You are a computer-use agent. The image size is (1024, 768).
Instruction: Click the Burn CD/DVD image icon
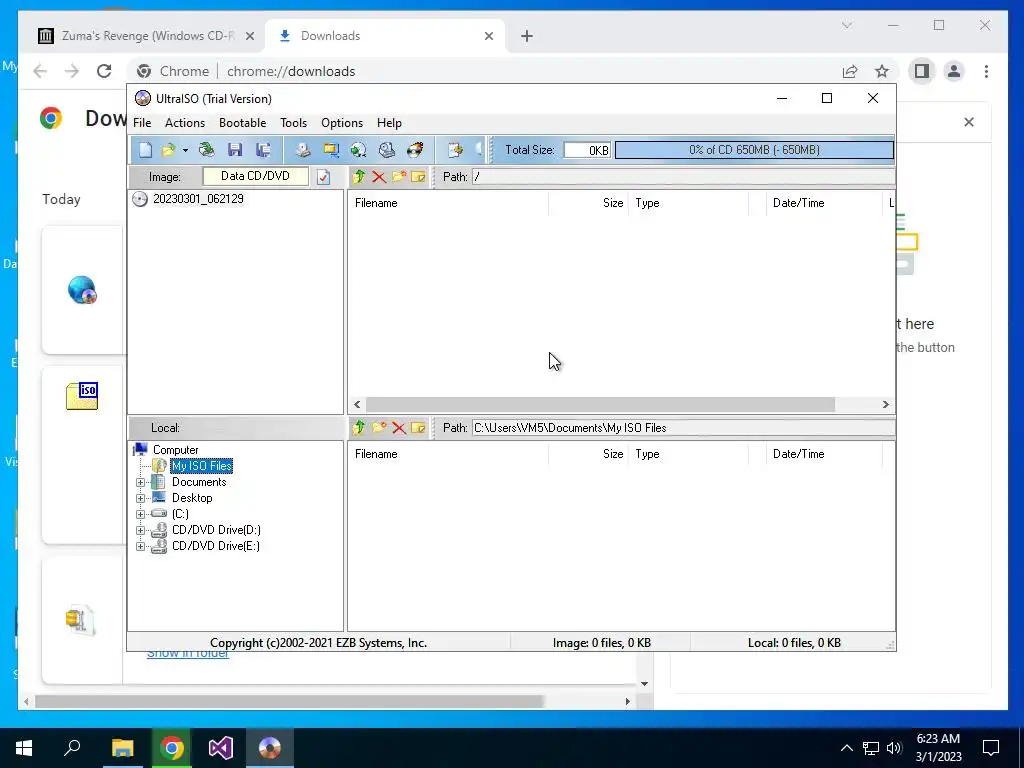pos(415,150)
